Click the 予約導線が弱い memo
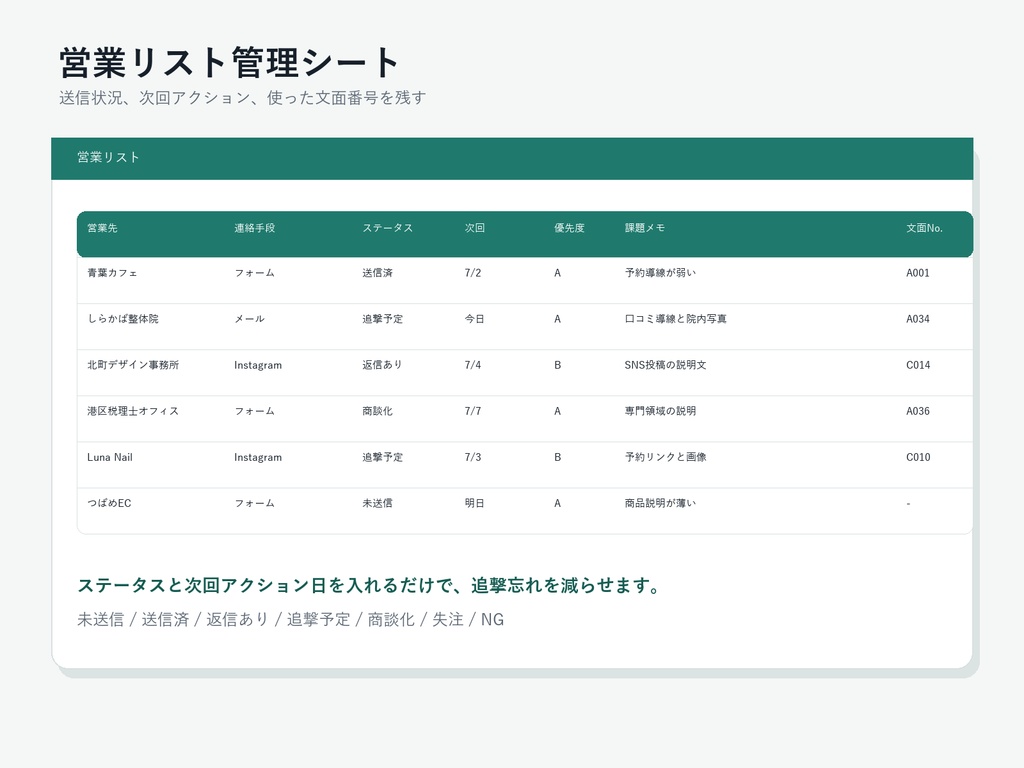The width and height of the screenshot is (1024, 768). [x=660, y=273]
